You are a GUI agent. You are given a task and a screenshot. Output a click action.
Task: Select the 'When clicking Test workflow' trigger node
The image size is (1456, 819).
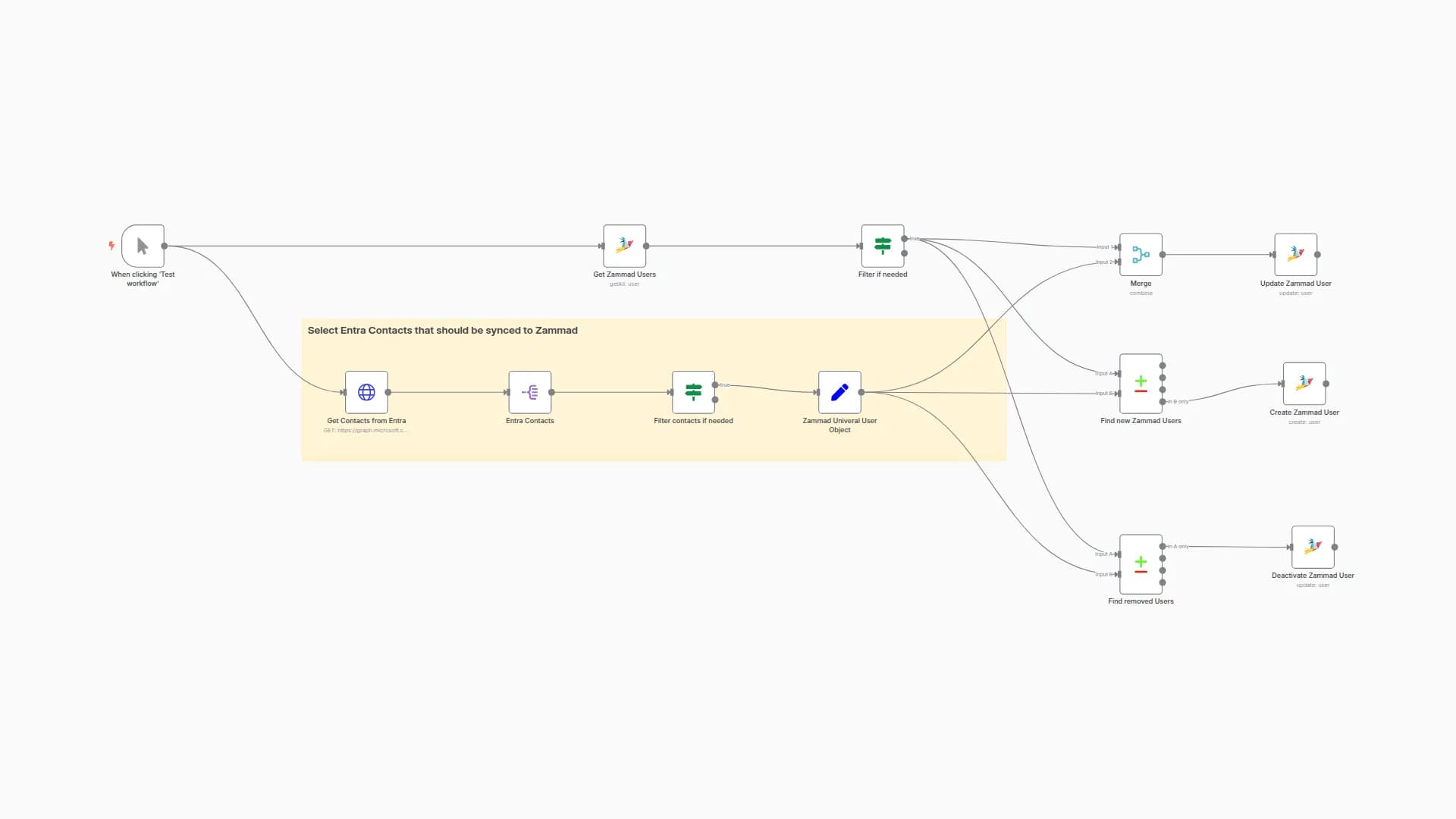coord(143,246)
